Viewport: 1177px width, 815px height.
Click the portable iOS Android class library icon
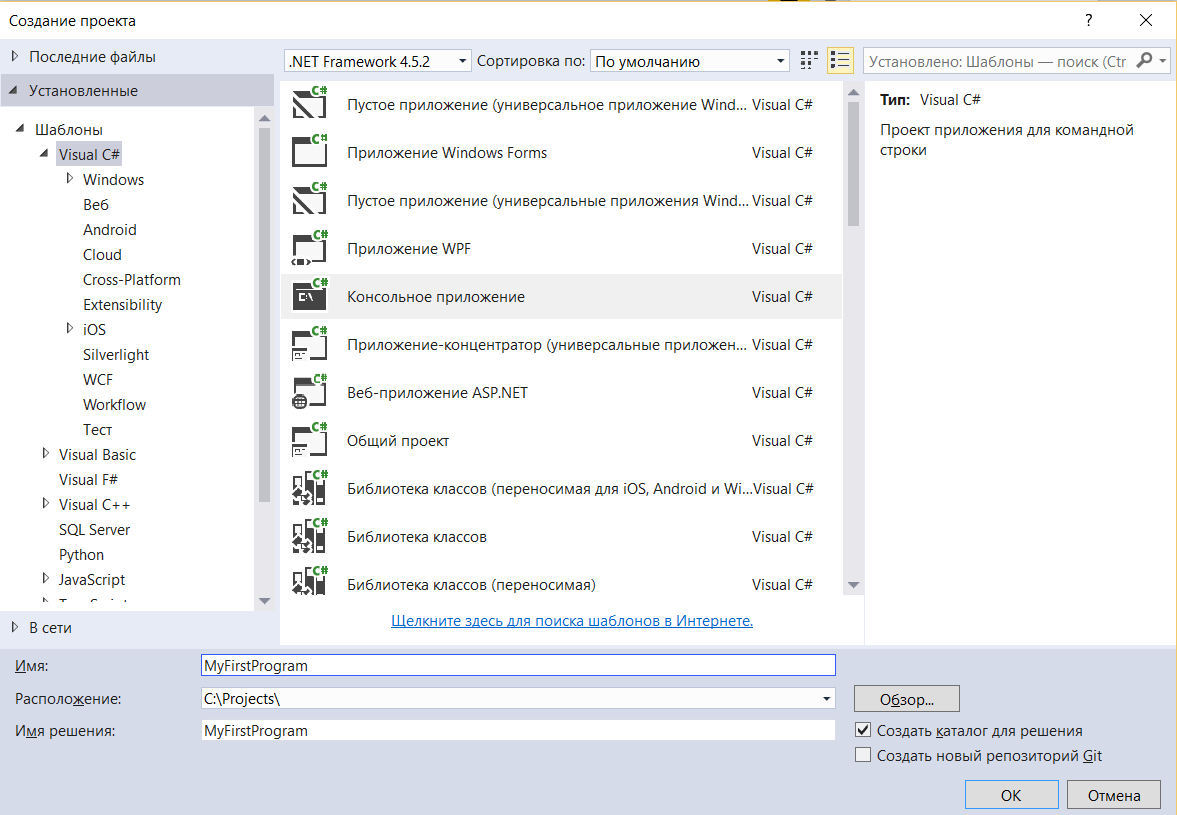click(309, 489)
